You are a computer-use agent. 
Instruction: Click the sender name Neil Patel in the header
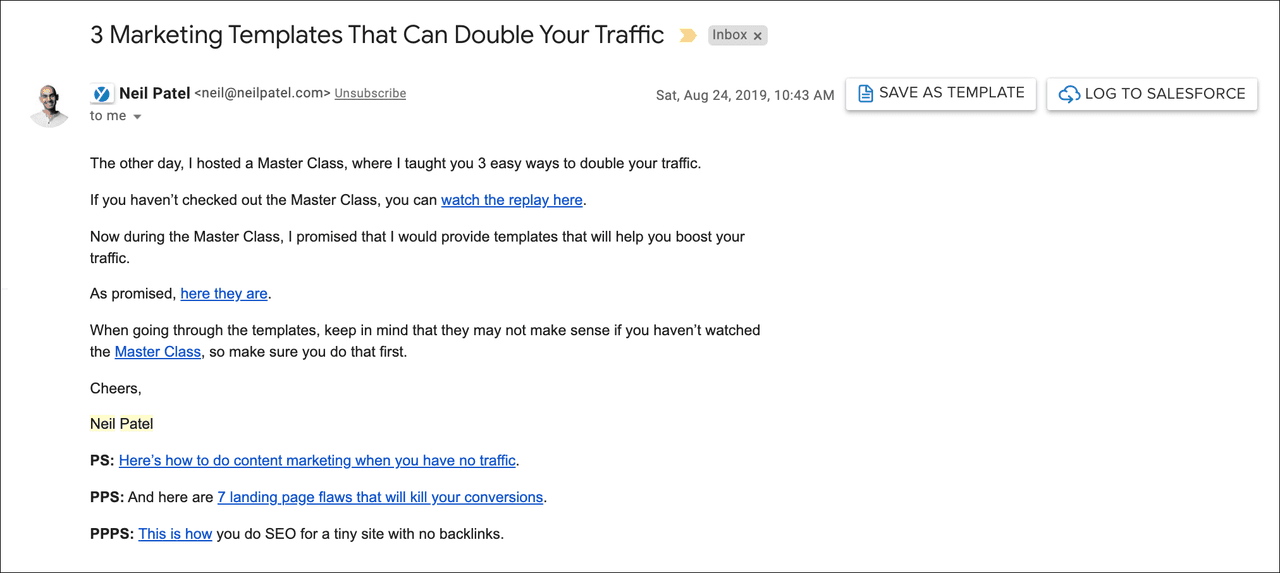154,93
